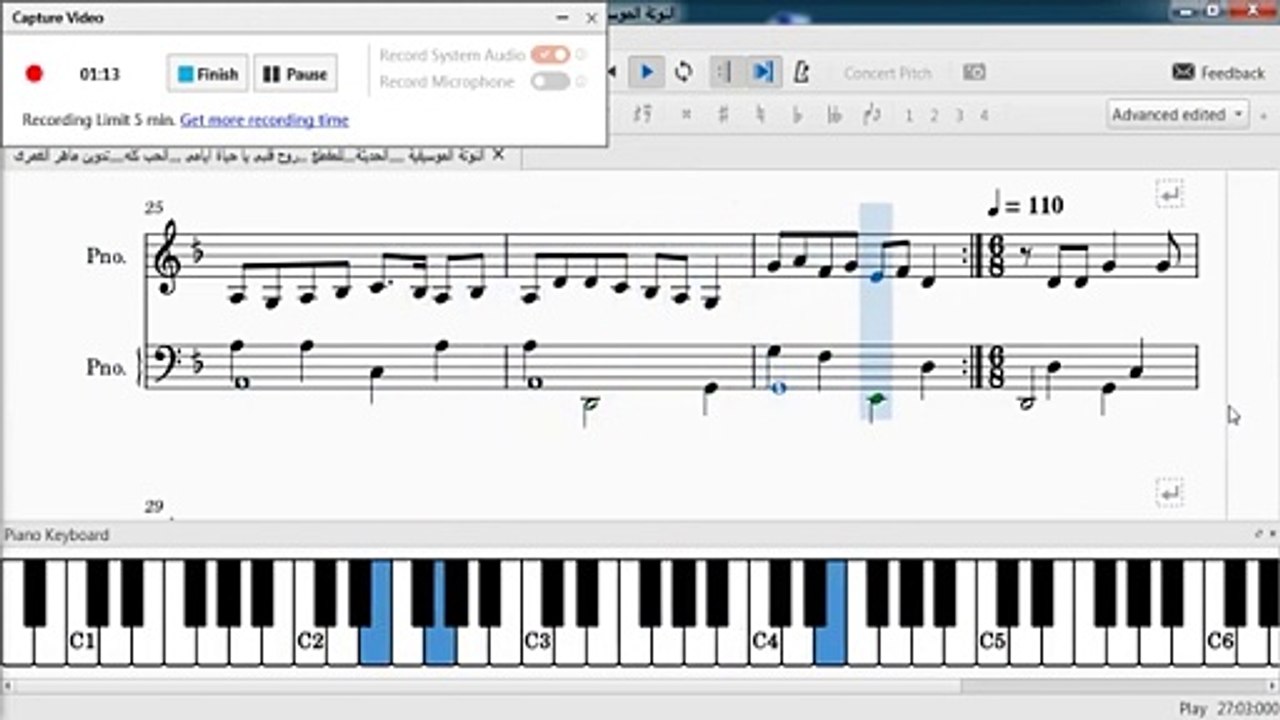Open the Advanced edited workspace dropdown
This screenshot has width=1280, height=720.
pyautogui.click(x=1178, y=114)
